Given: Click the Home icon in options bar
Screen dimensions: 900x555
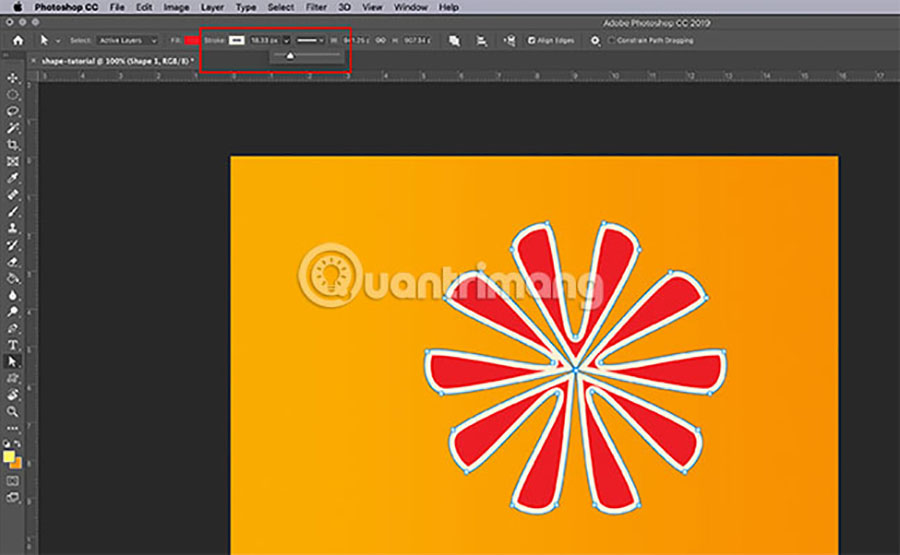Looking at the screenshot, I should [16, 41].
